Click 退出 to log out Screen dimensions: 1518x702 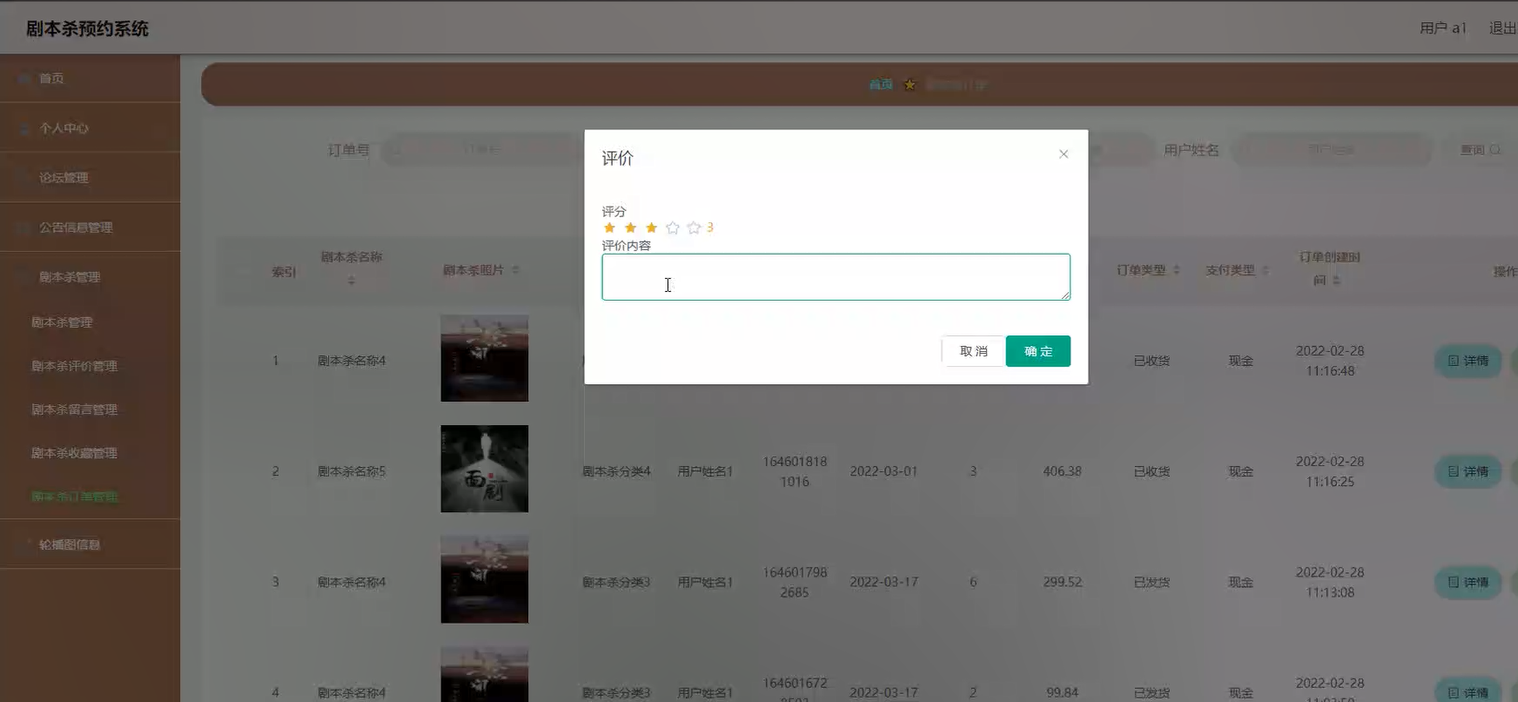coord(1502,28)
